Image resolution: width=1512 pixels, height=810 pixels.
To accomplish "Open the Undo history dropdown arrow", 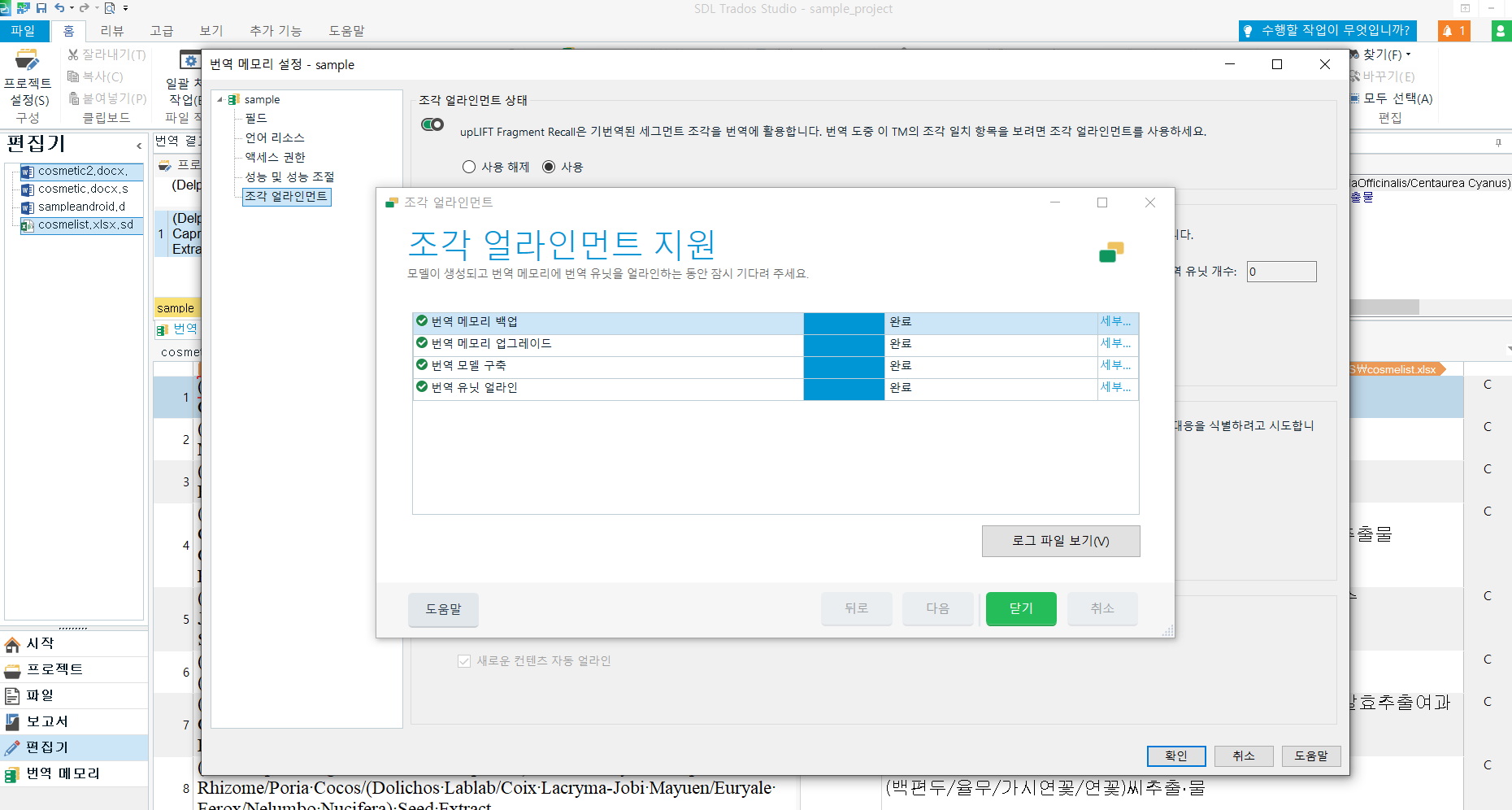I will (72, 8).
